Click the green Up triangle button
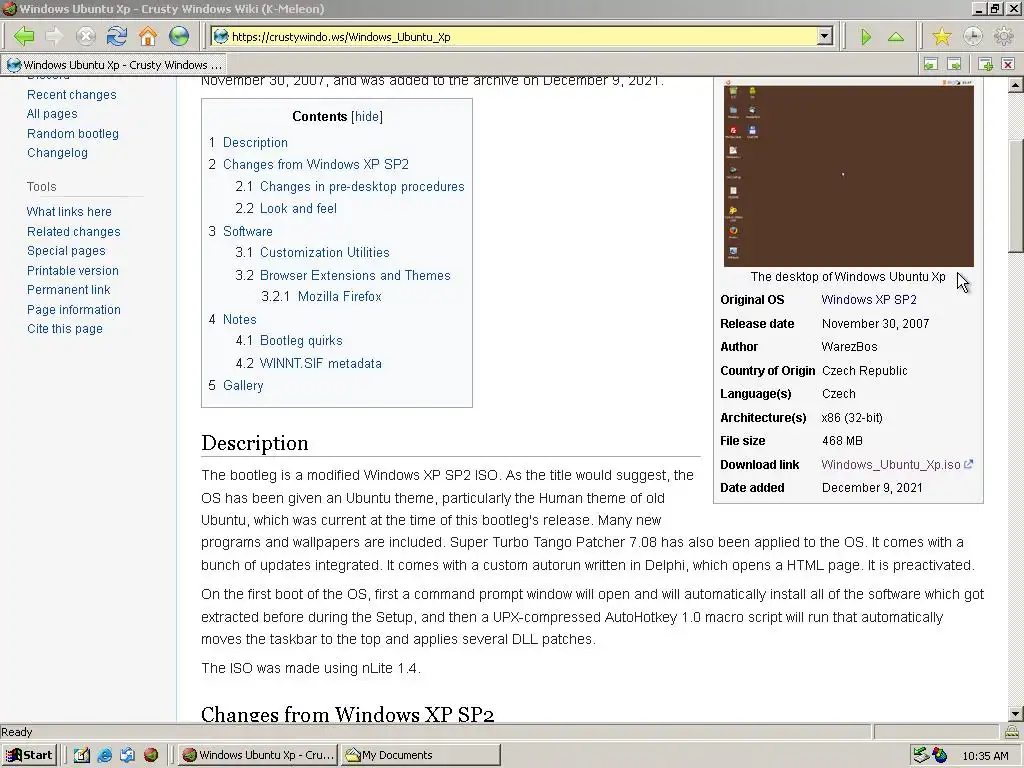Screen dimensions: 1024x768 click(896, 37)
